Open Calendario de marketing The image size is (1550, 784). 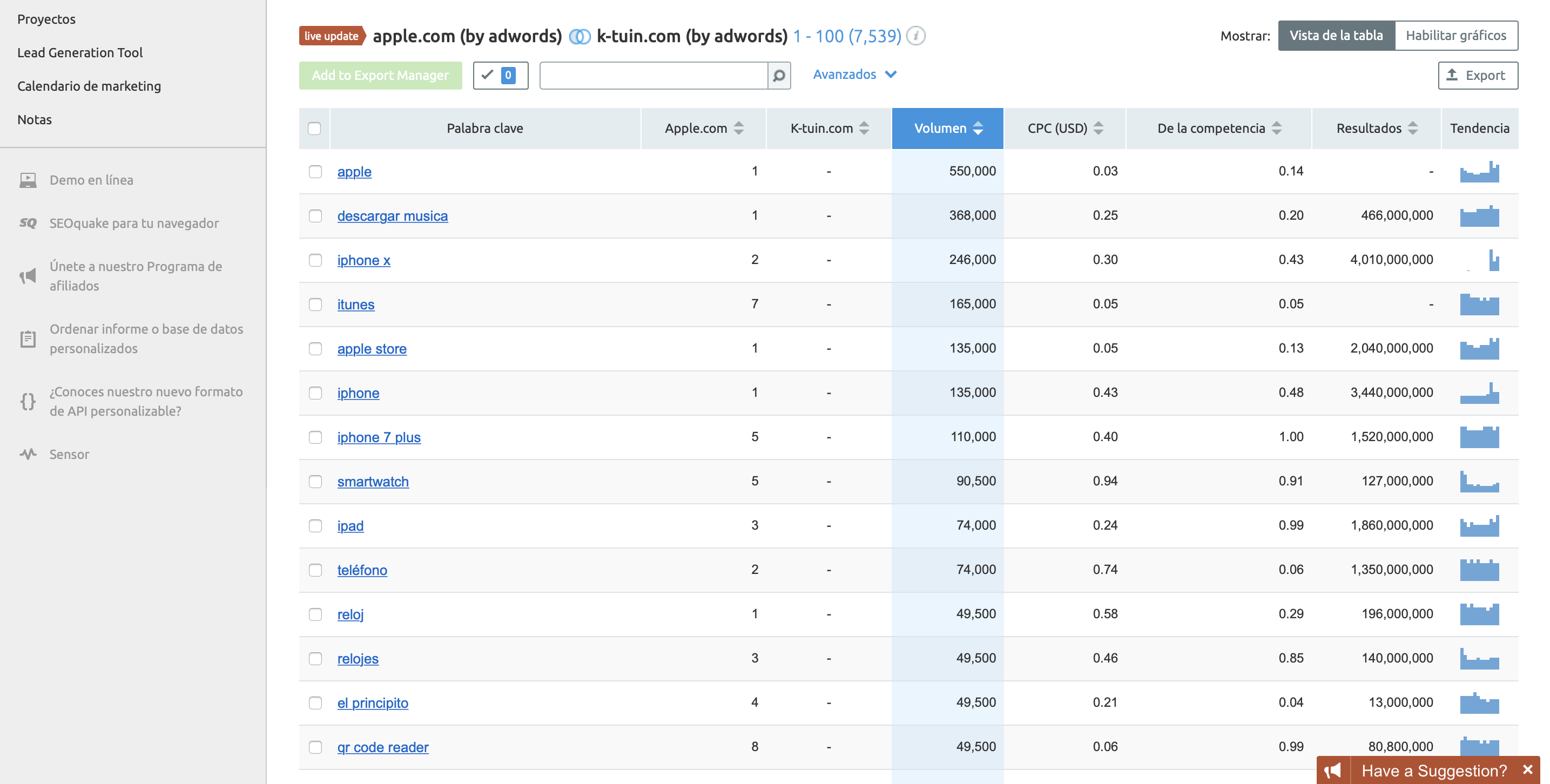89,86
